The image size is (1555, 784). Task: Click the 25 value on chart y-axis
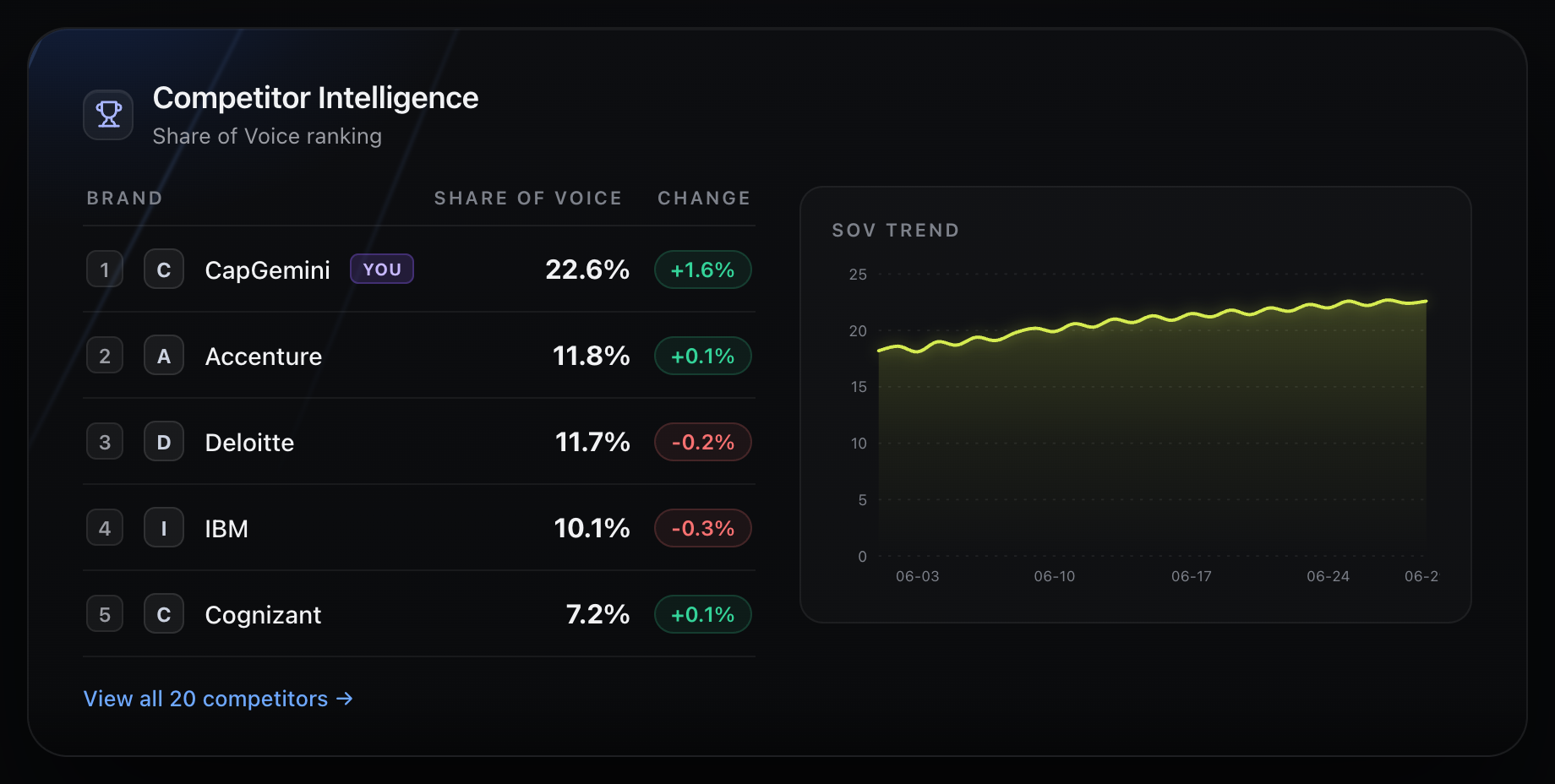[858, 274]
